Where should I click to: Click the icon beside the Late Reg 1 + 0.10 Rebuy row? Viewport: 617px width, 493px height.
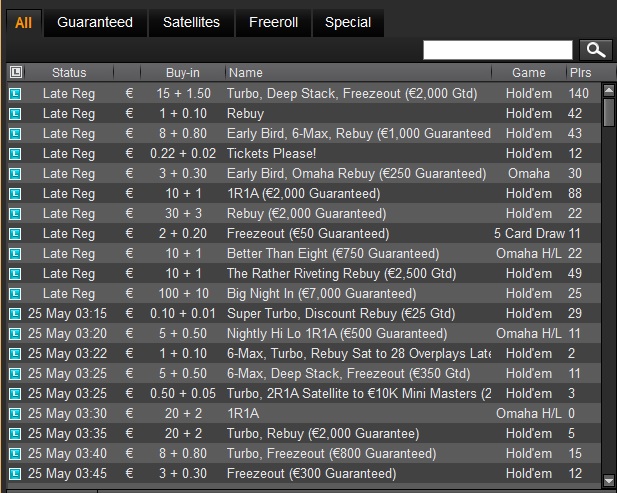(15, 114)
